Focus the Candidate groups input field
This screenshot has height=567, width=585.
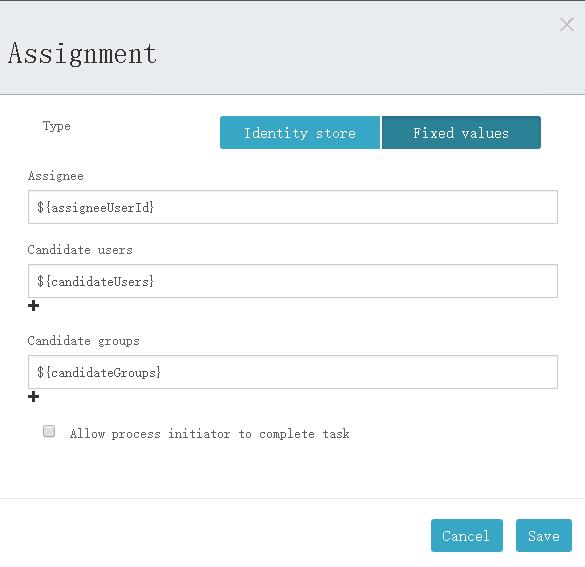click(293, 372)
